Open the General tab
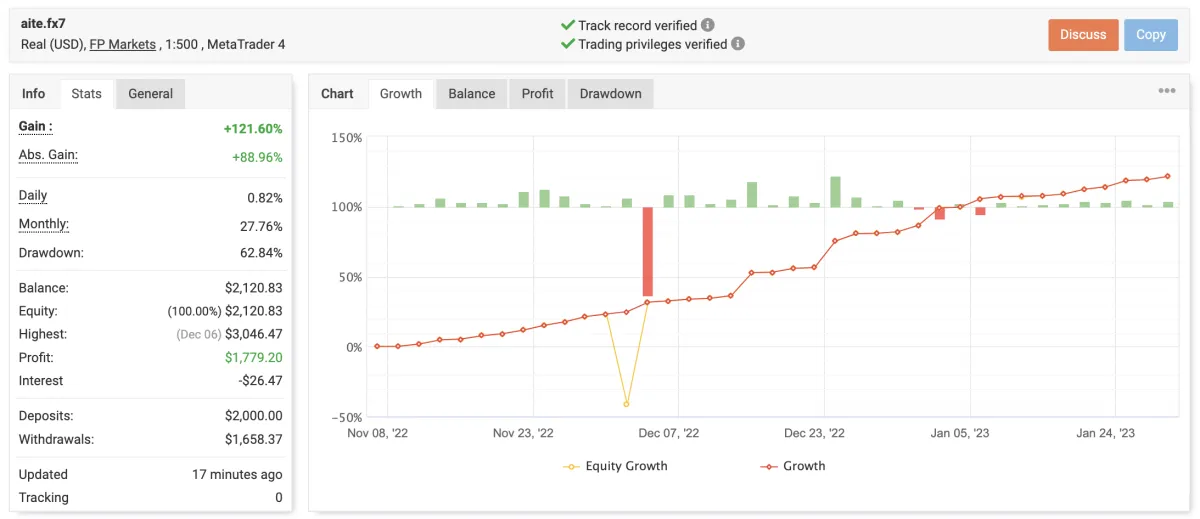Viewport: 1200px width, 519px height. coord(150,94)
